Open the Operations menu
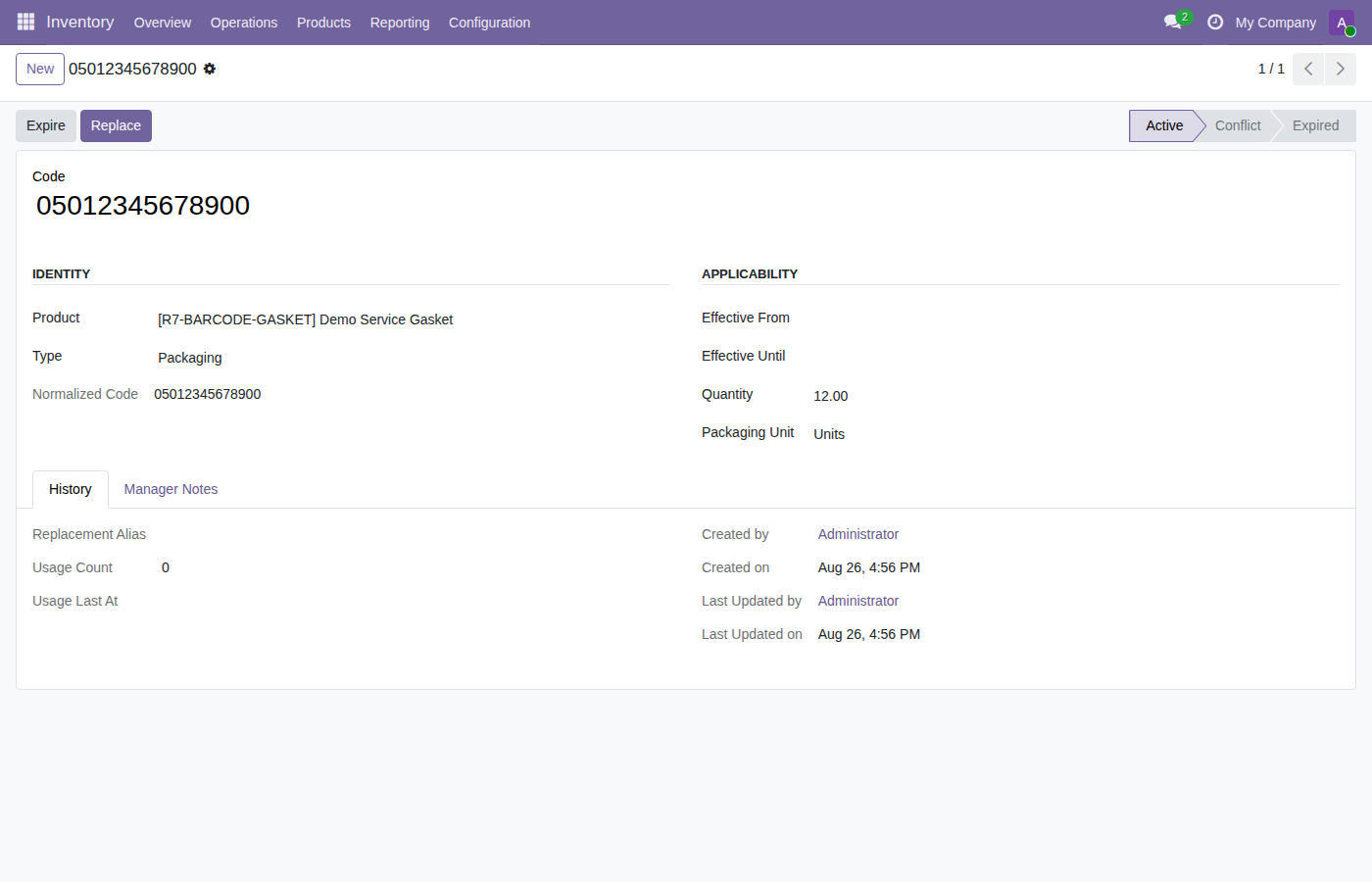The width and height of the screenshot is (1372, 882). [x=244, y=23]
